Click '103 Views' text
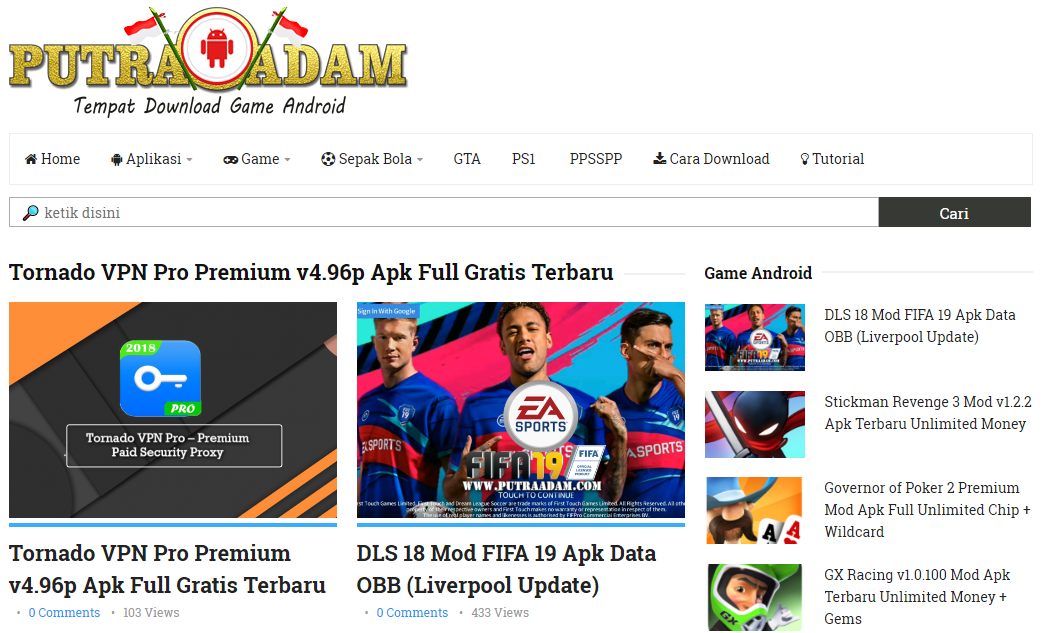The width and height of the screenshot is (1044, 633). [151, 612]
